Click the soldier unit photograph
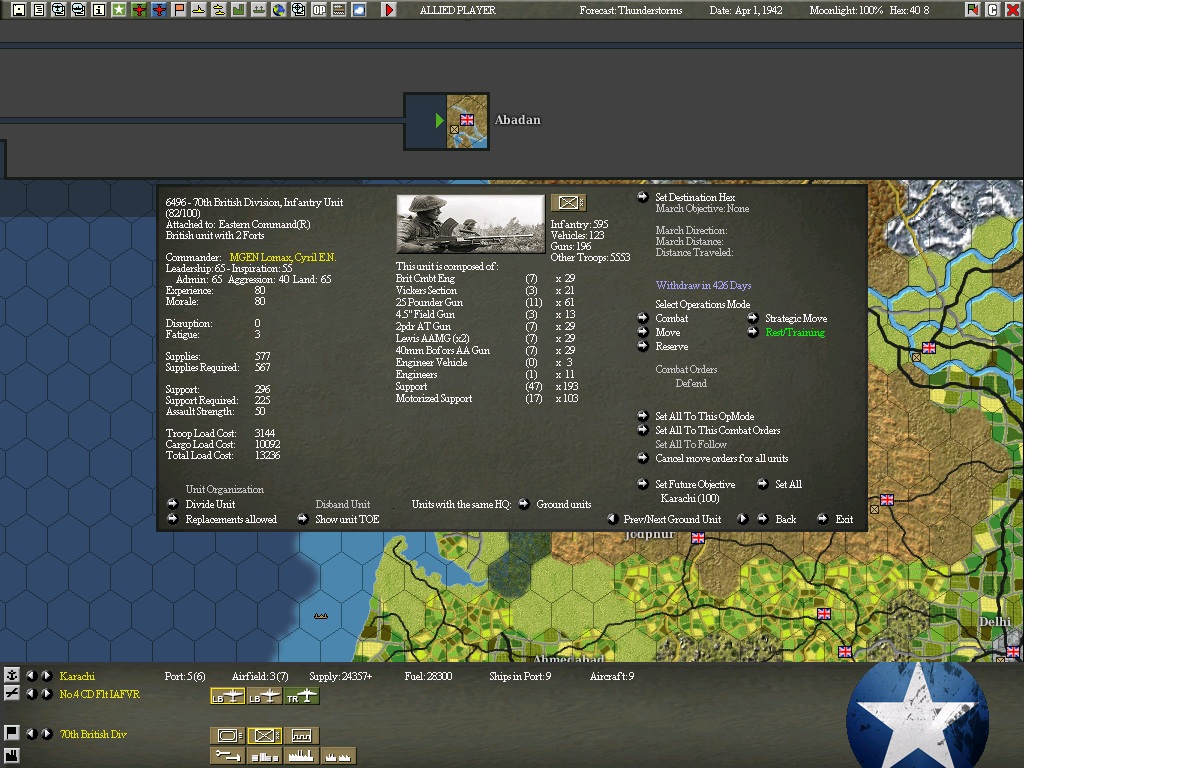 pos(471,224)
